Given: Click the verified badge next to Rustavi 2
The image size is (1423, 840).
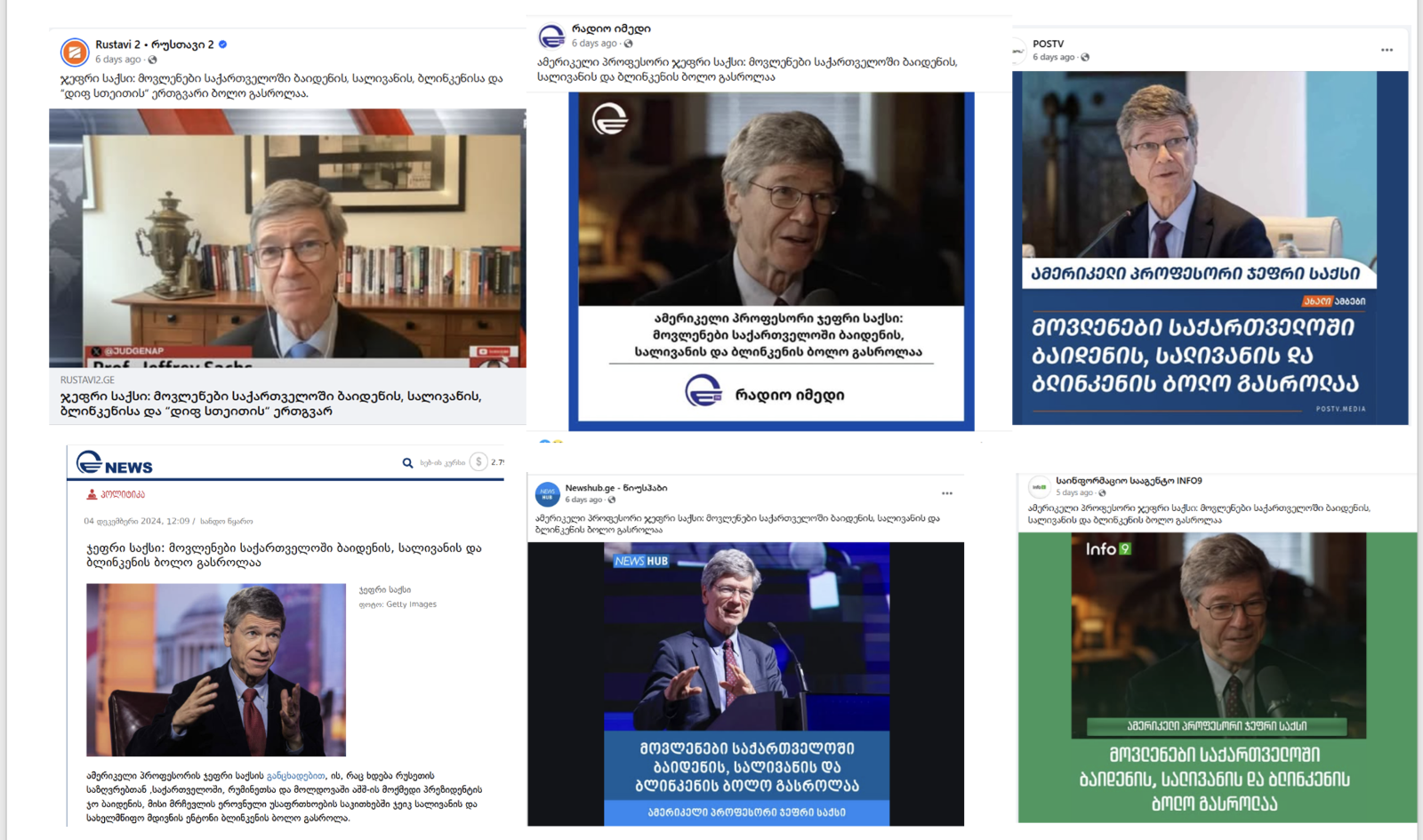Looking at the screenshot, I should click(x=223, y=44).
